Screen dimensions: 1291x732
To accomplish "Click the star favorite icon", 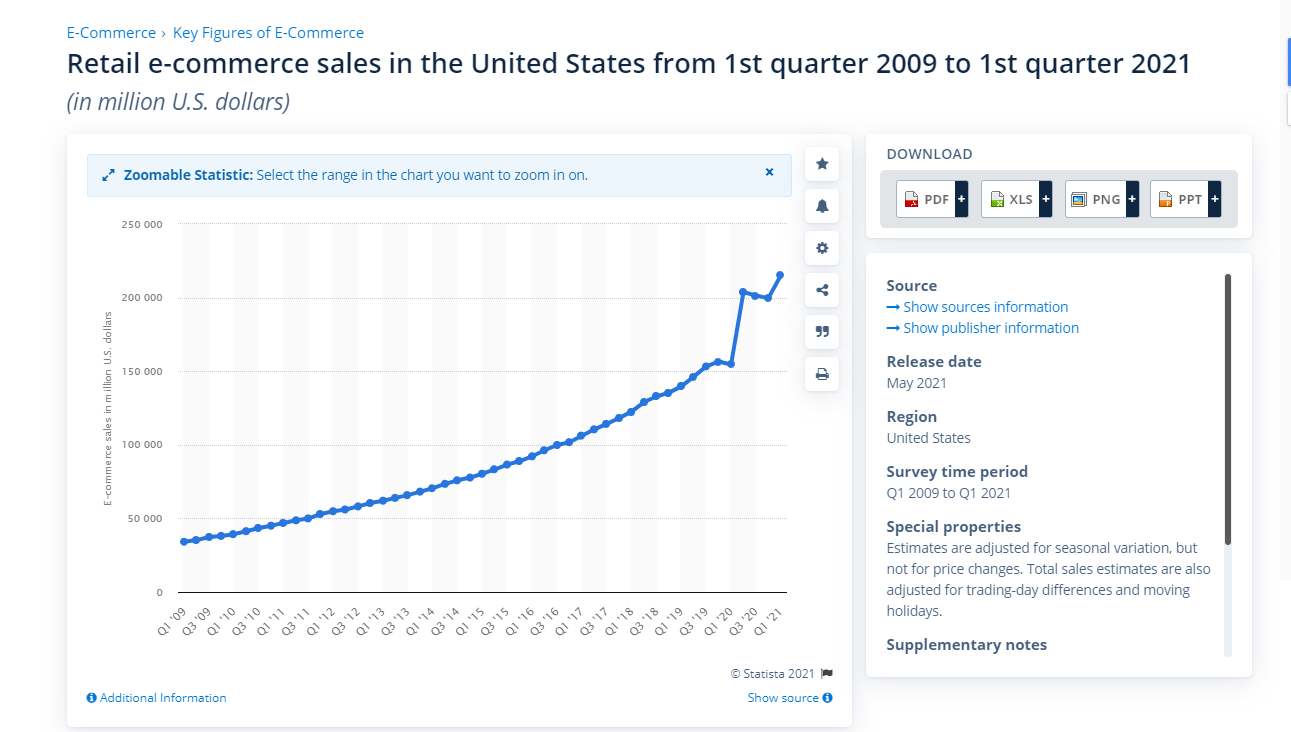I will pos(822,164).
